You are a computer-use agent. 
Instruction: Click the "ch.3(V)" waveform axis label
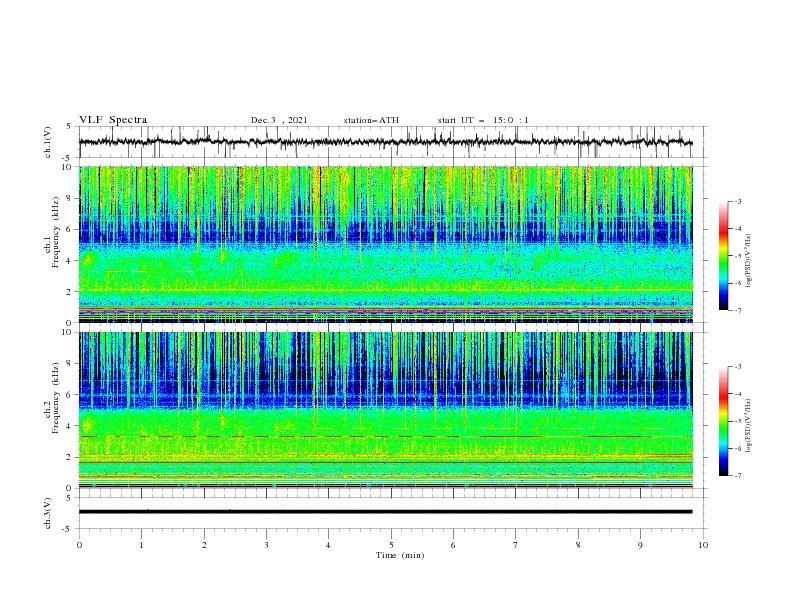click(x=48, y=513)
